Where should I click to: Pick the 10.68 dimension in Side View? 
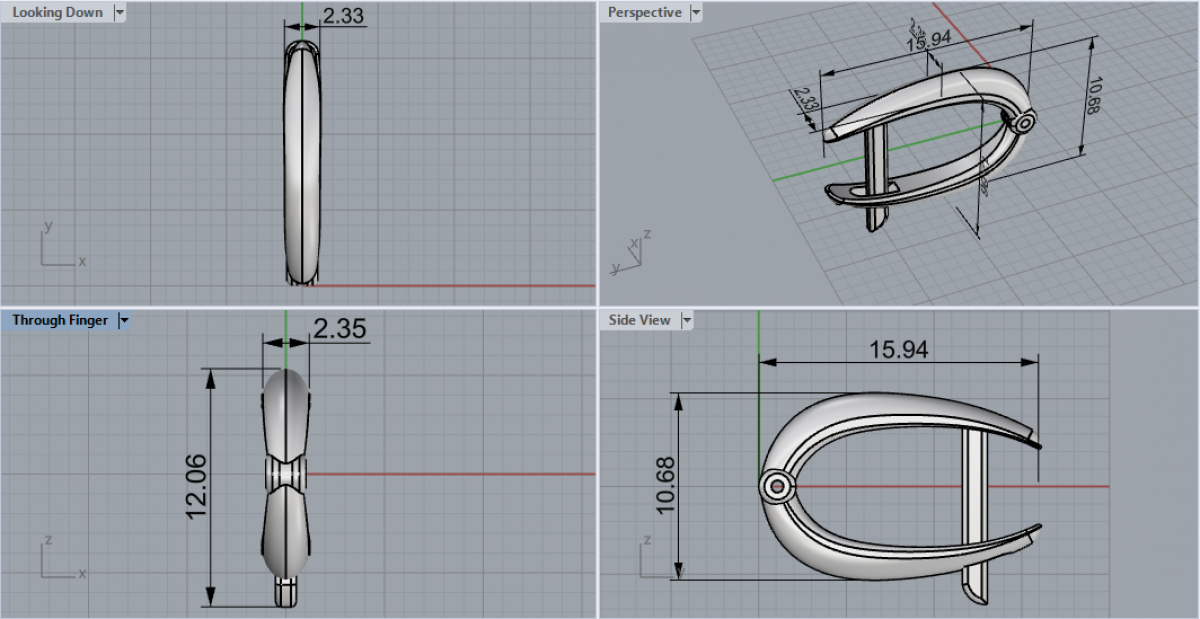tap(666, 486)
